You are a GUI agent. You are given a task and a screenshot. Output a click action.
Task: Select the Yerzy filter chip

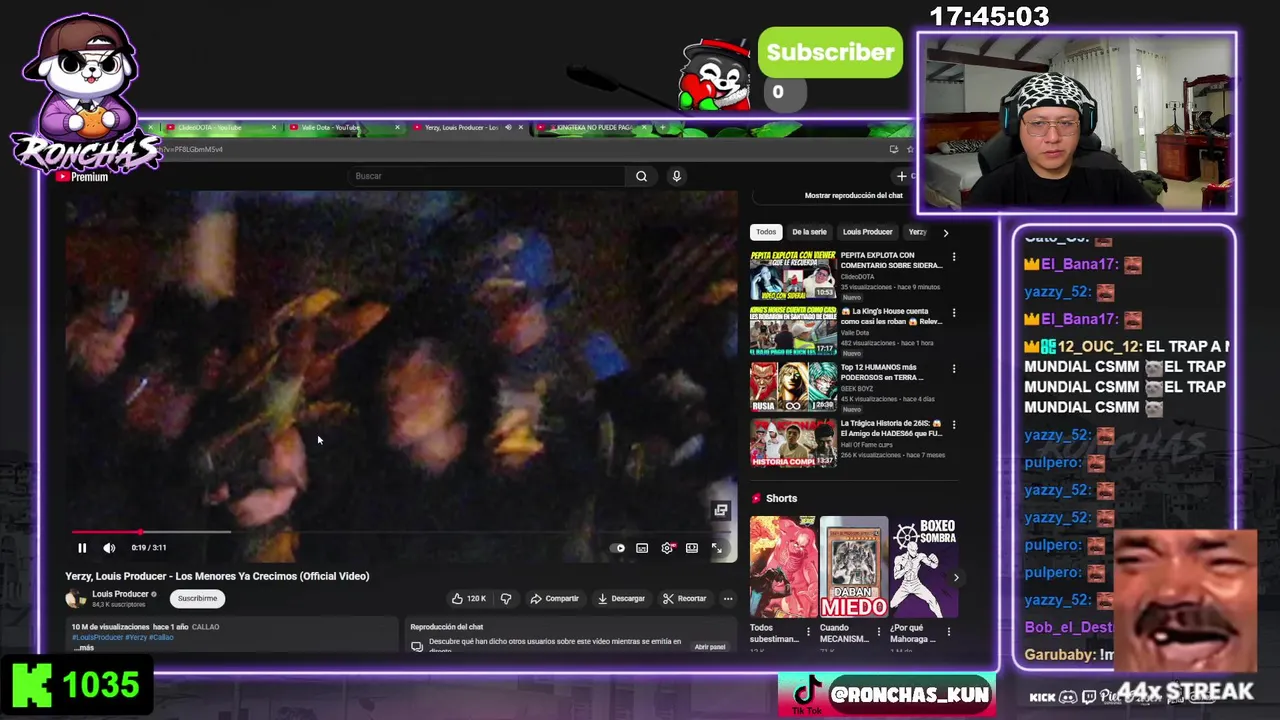coord(916,232)
